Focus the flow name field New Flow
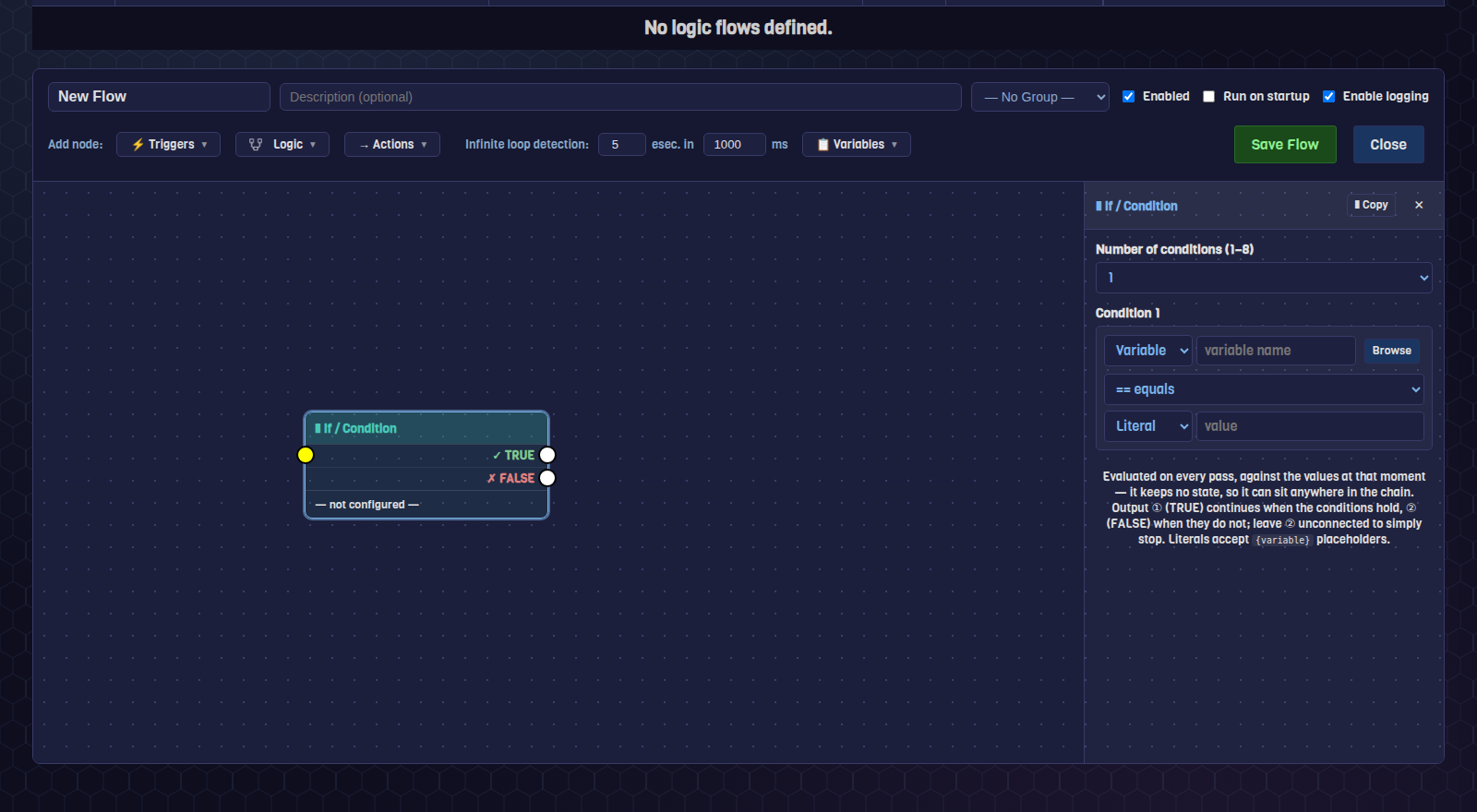1477x812 pixels. tap(159, 97)
